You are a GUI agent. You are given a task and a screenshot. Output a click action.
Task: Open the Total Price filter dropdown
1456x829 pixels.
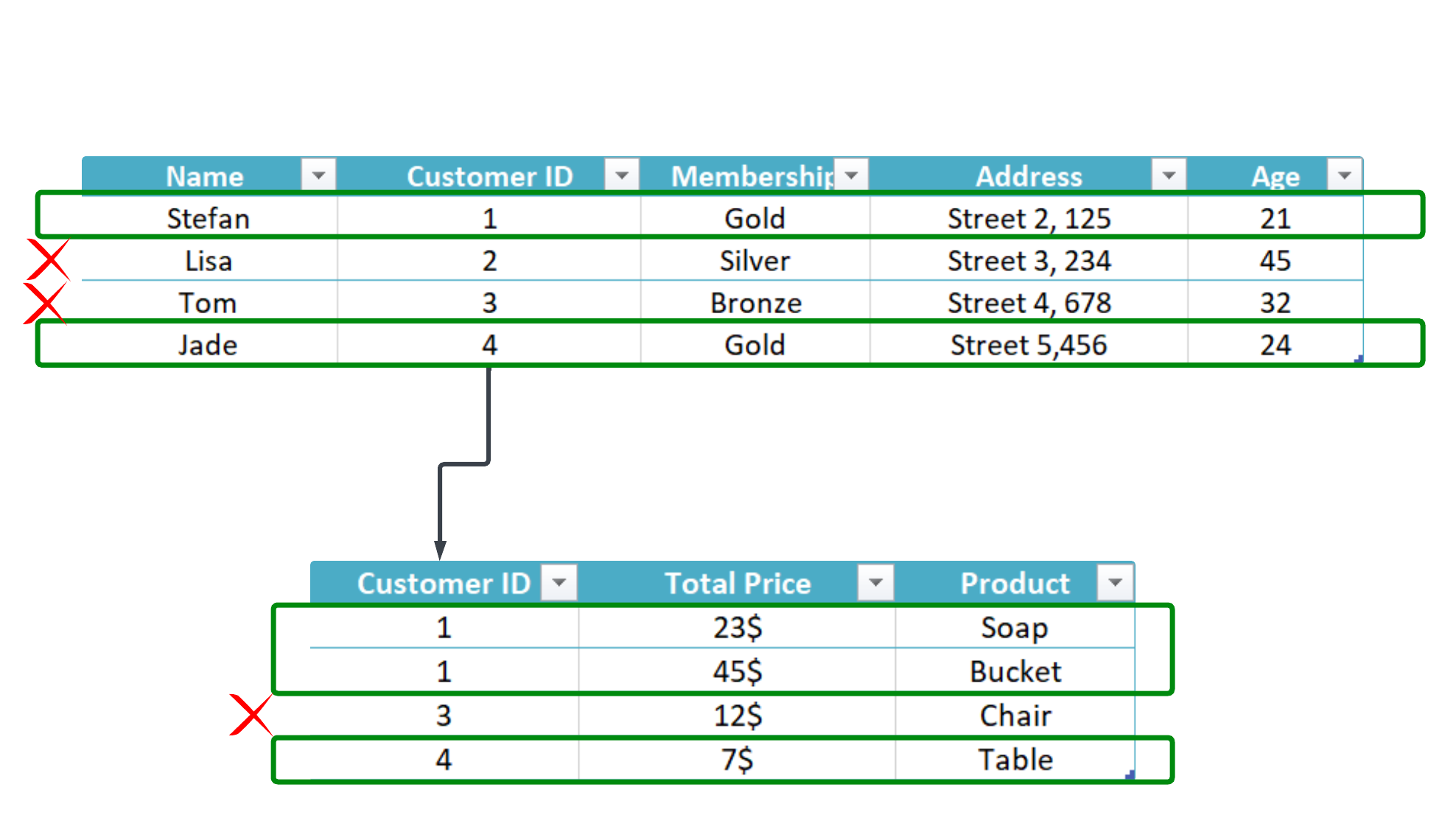click(876, 583)
